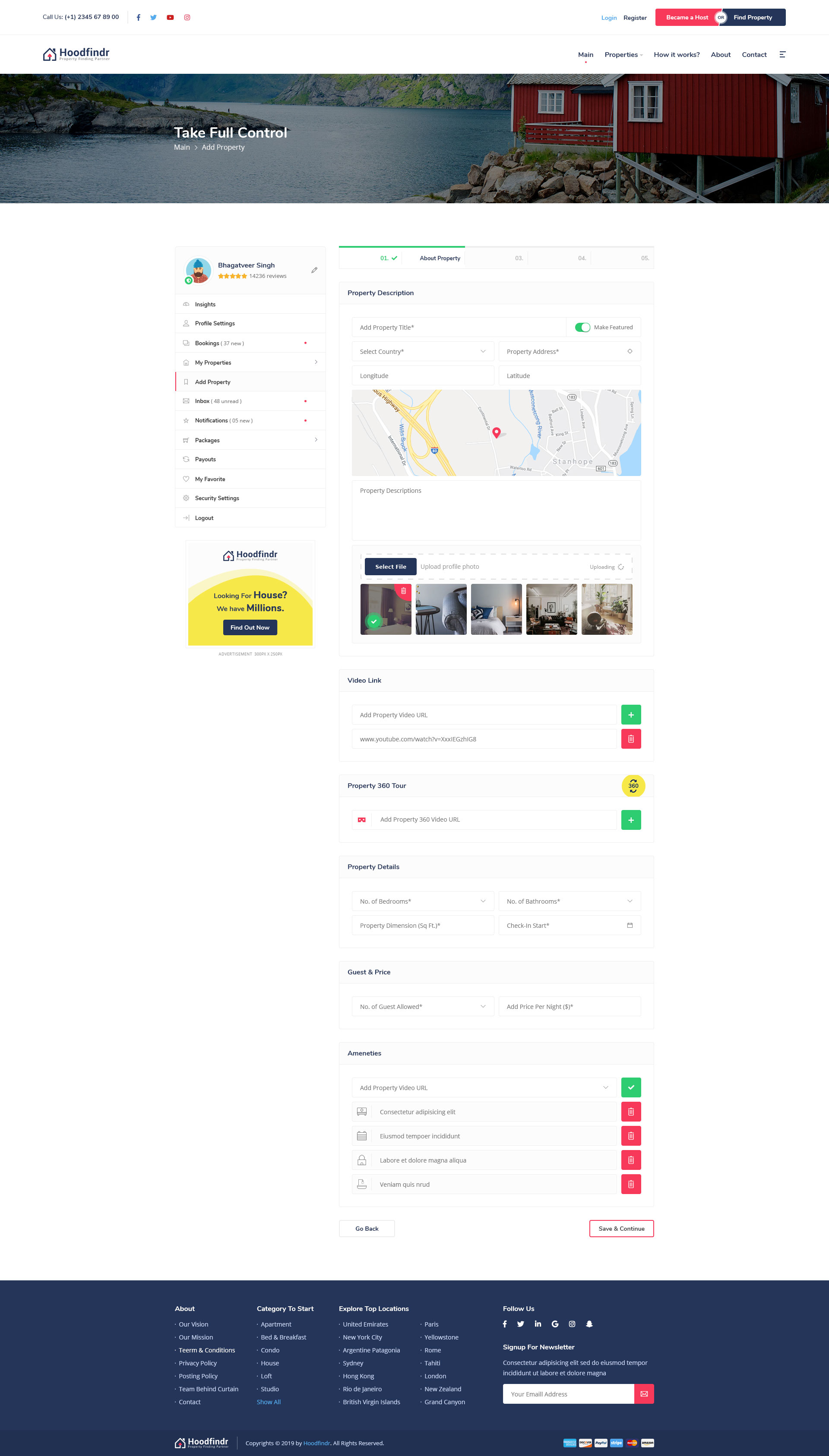This screenshot has width=829, height=1456.
Task: Click the Property Descriptions text area
Action: (x=495, y=510)
